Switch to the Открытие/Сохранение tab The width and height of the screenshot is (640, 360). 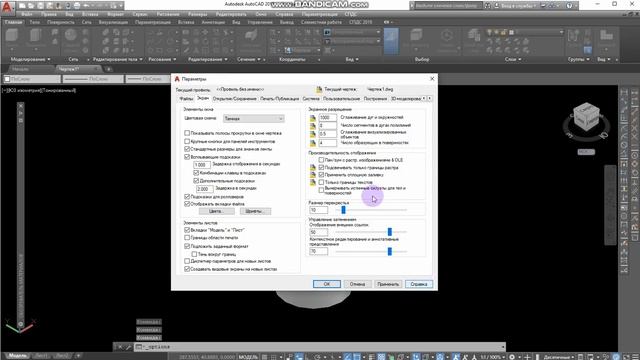coord(235,98)
